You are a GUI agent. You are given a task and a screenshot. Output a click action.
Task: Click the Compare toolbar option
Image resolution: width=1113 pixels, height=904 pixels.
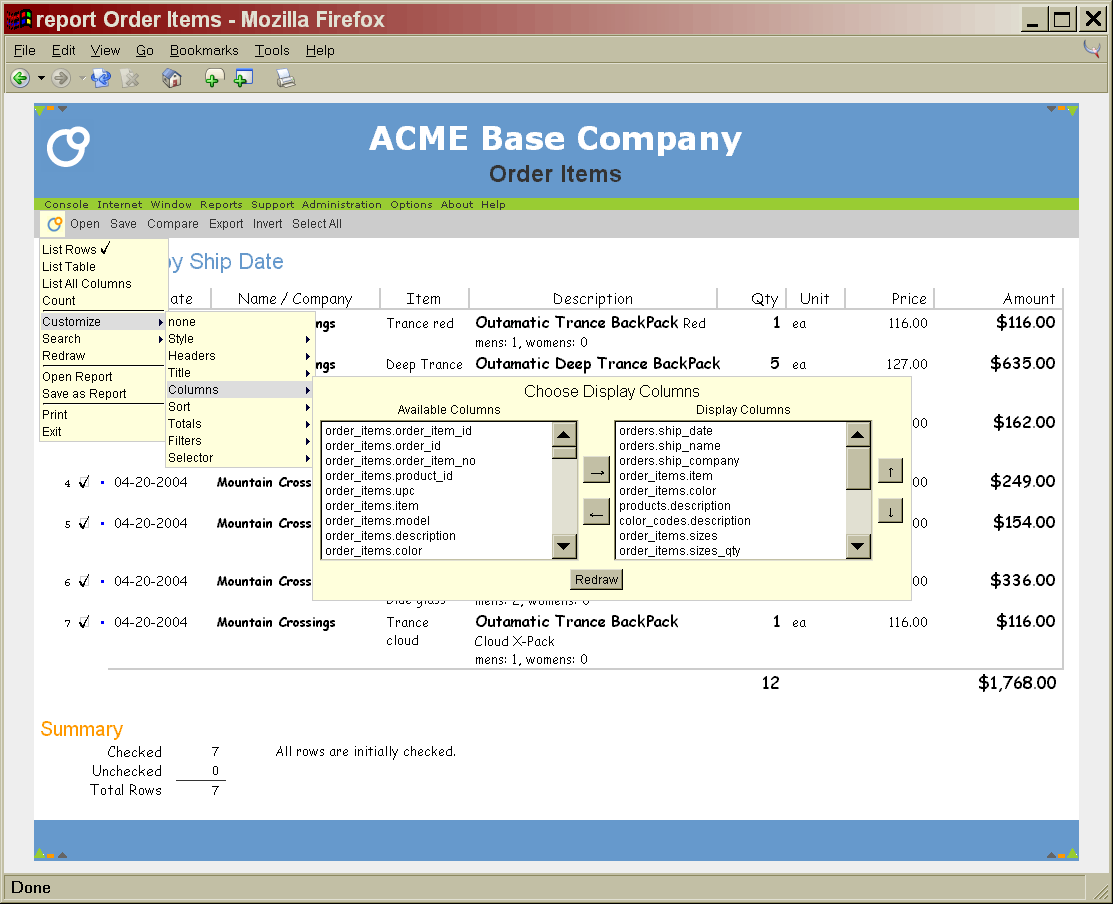(172, 224)
